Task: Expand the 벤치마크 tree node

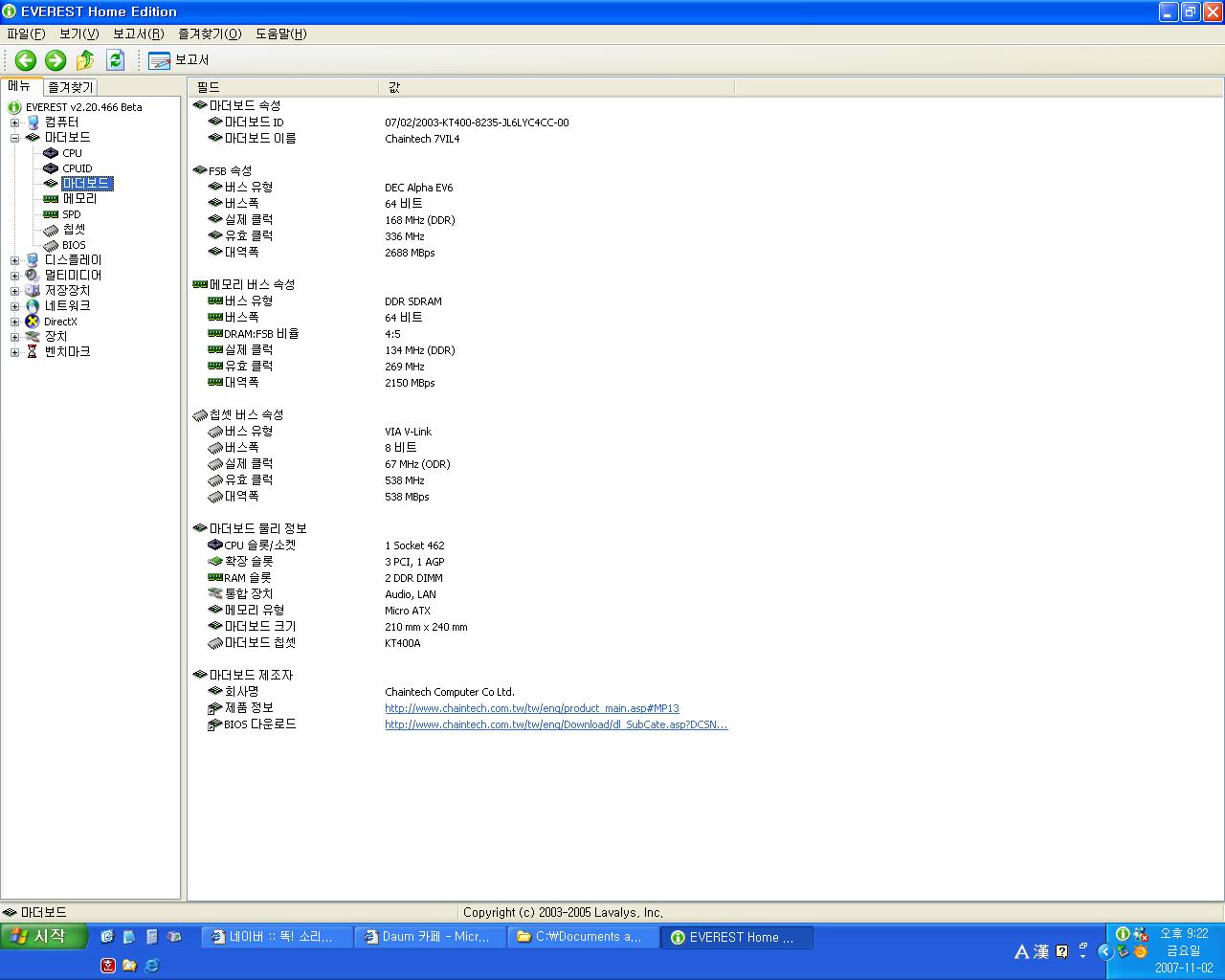Action: 14,352
